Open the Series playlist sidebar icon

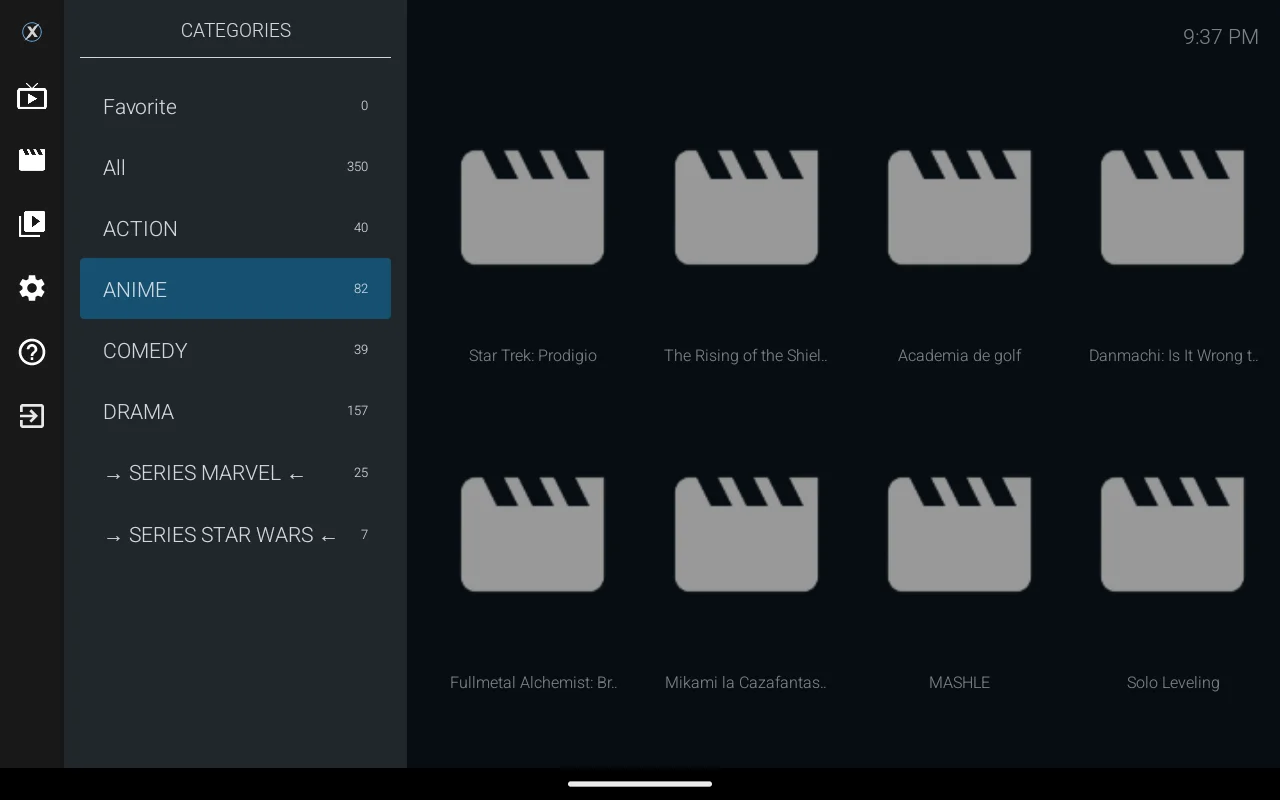[32, 224]
